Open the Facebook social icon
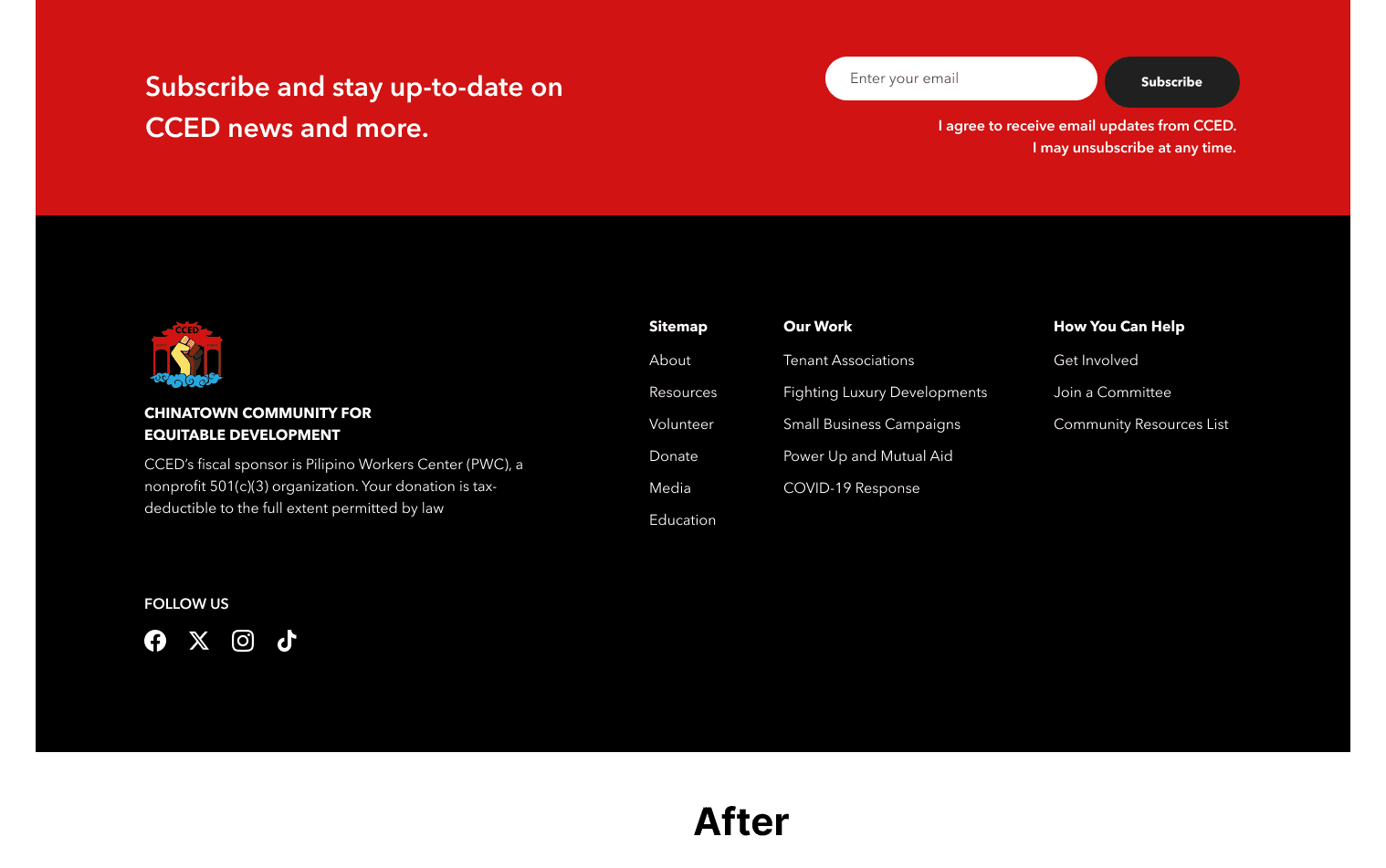The height and width of the screenshot is (868, 1386). click(x=155, y=641)
